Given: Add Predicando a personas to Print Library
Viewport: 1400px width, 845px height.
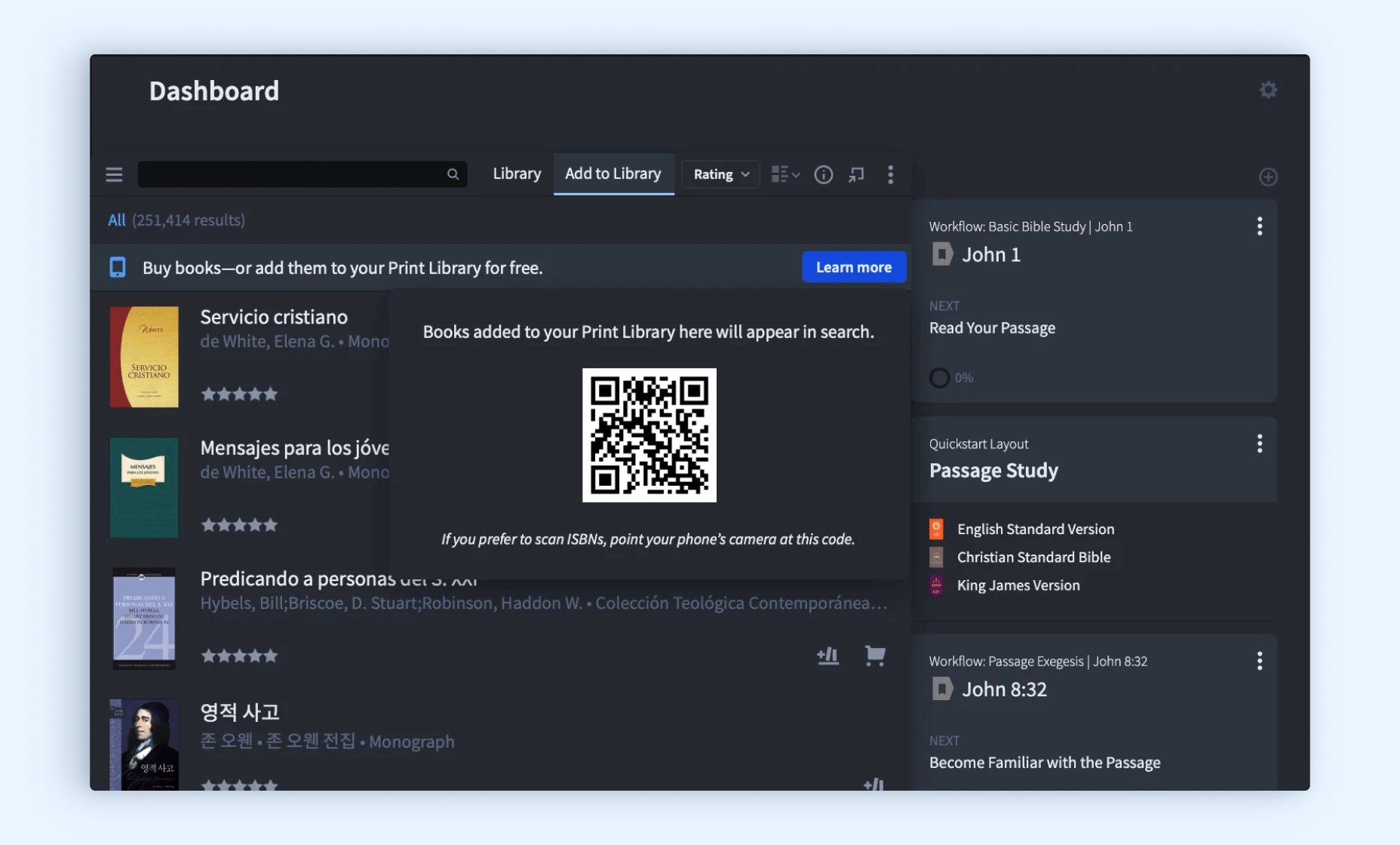Looking at the screenshot, I should (x=827, y=656).
